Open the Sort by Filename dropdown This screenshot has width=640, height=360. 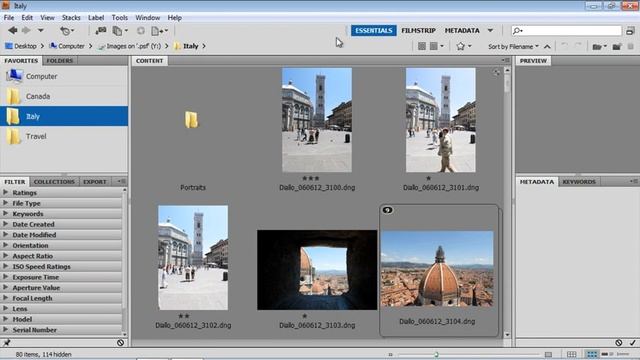click(513, 47)
